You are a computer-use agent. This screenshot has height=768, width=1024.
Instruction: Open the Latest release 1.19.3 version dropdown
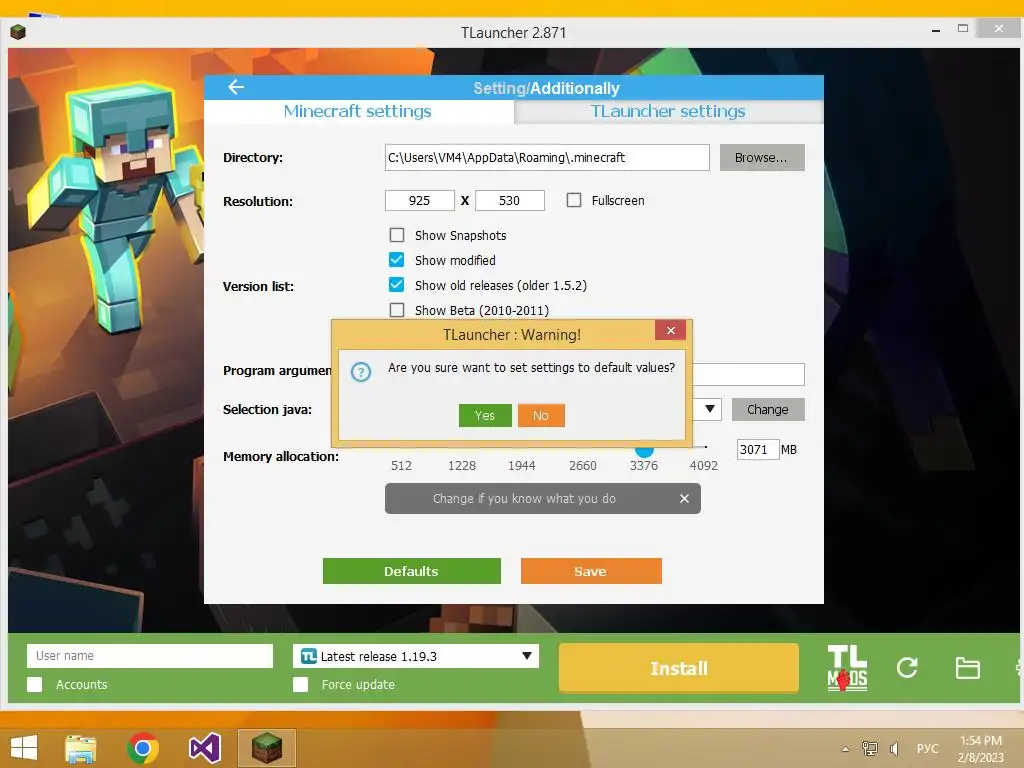point(416,656)
